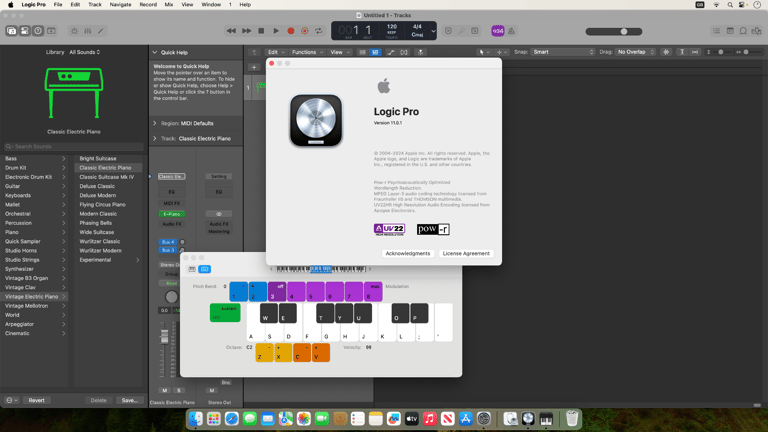Click the Revert button in Library

click(36, 400)
